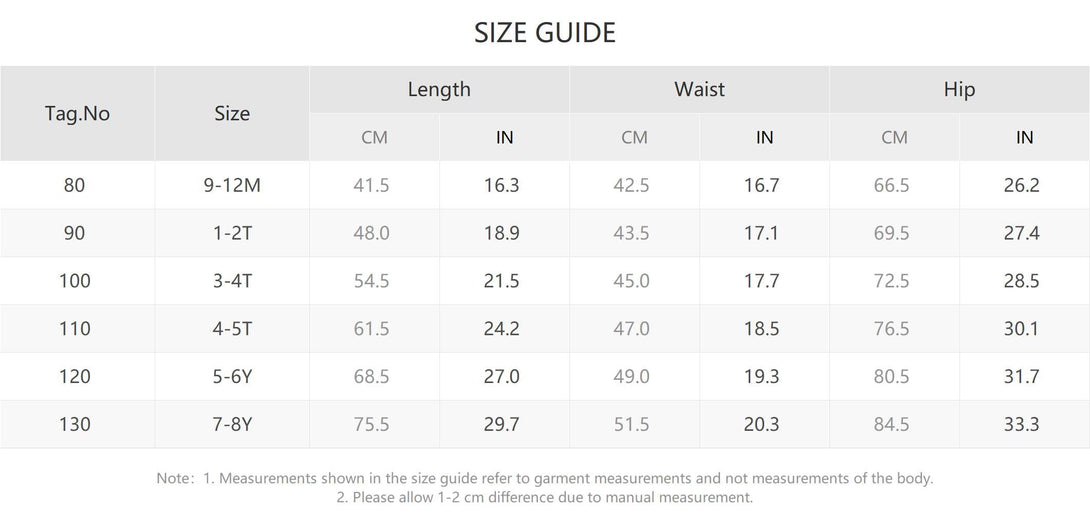This screenshot has width=1090, height=528.
Task: Select tag number 130 cell
Action: (x=75, y=425)
